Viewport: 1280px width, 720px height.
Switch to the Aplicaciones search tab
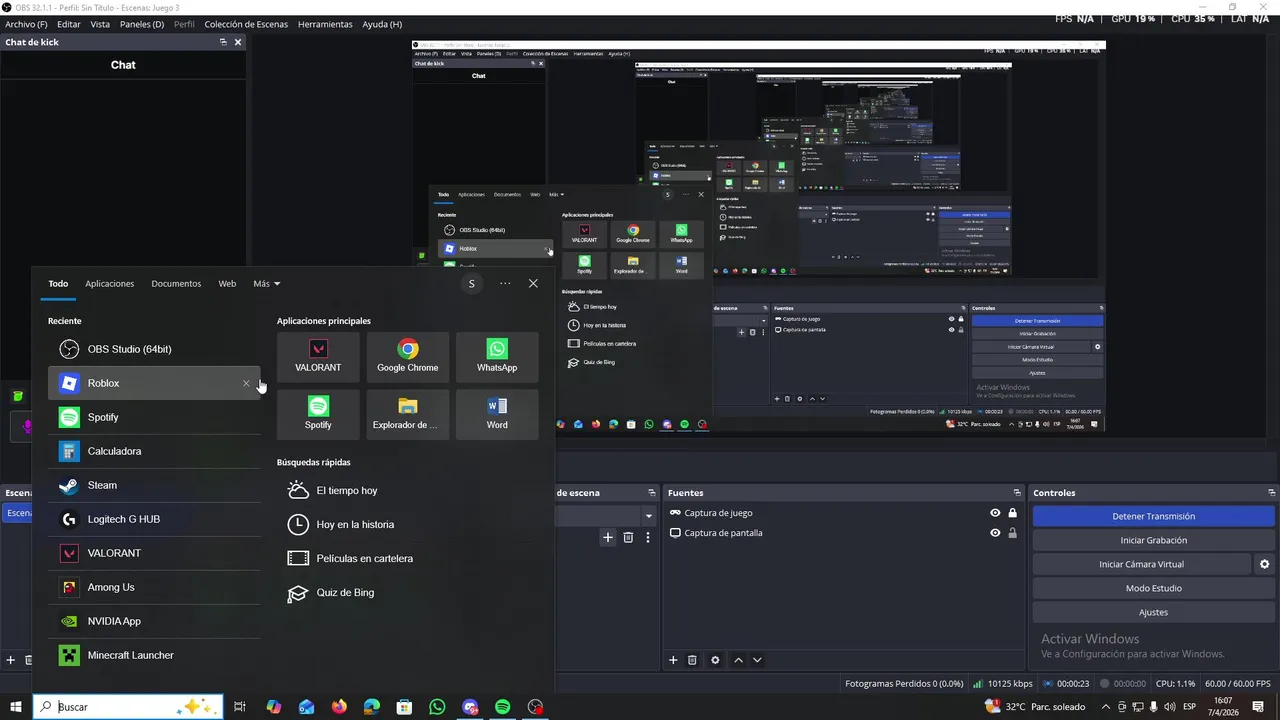click(109, 284)
